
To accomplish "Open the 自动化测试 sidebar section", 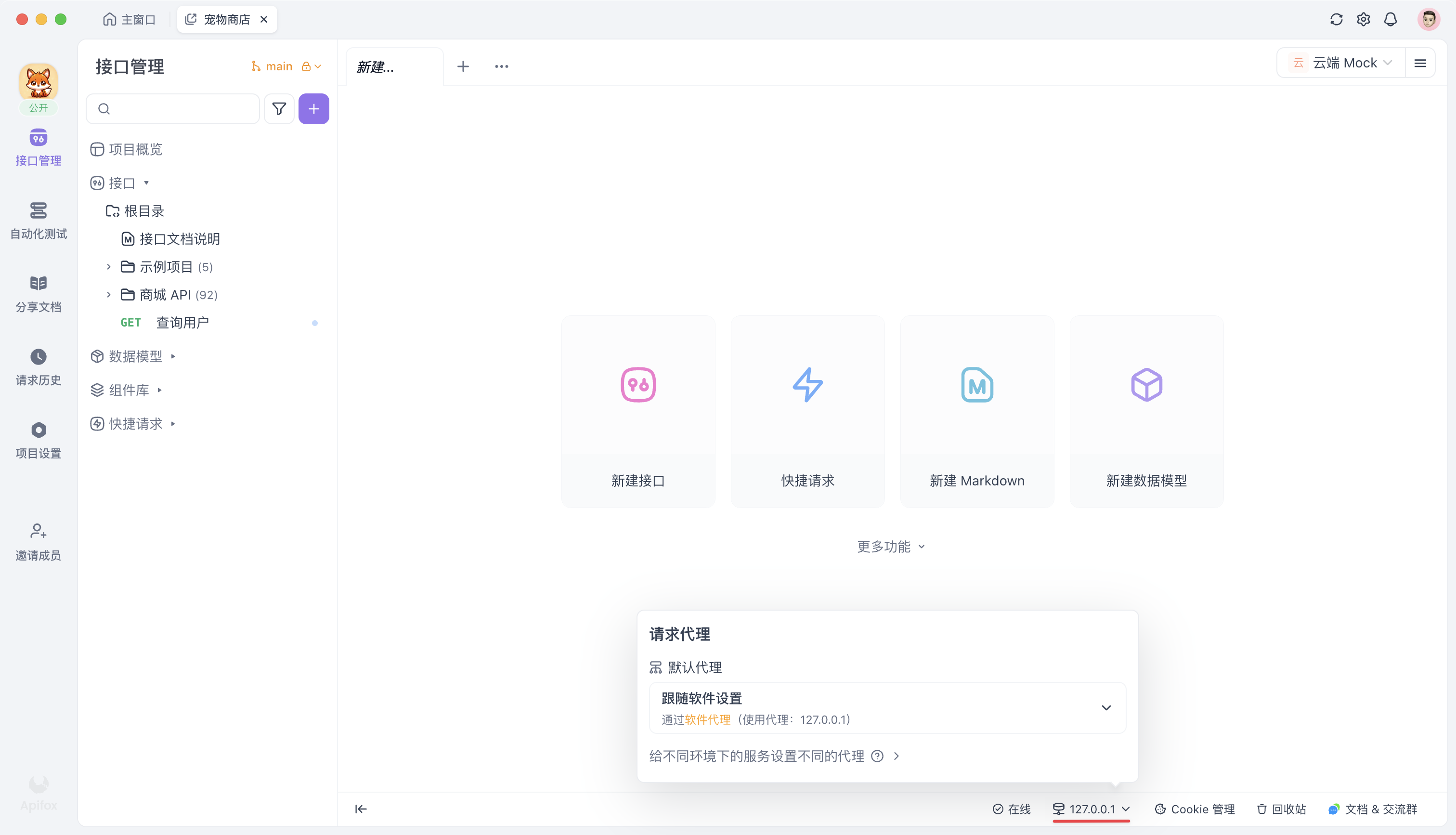I will [x=39, y=221].
